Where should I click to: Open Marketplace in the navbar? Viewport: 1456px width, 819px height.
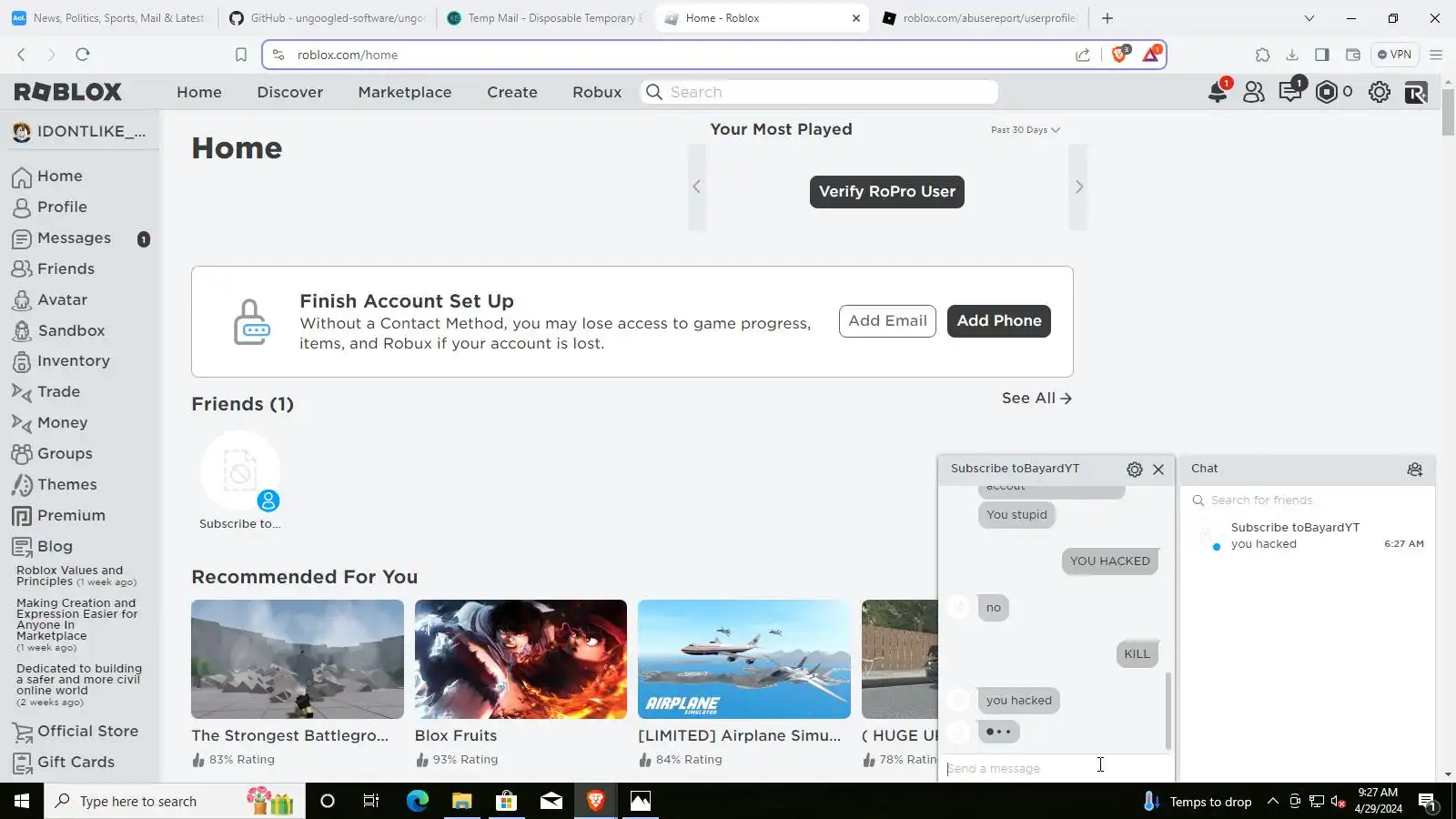point(405,92)
